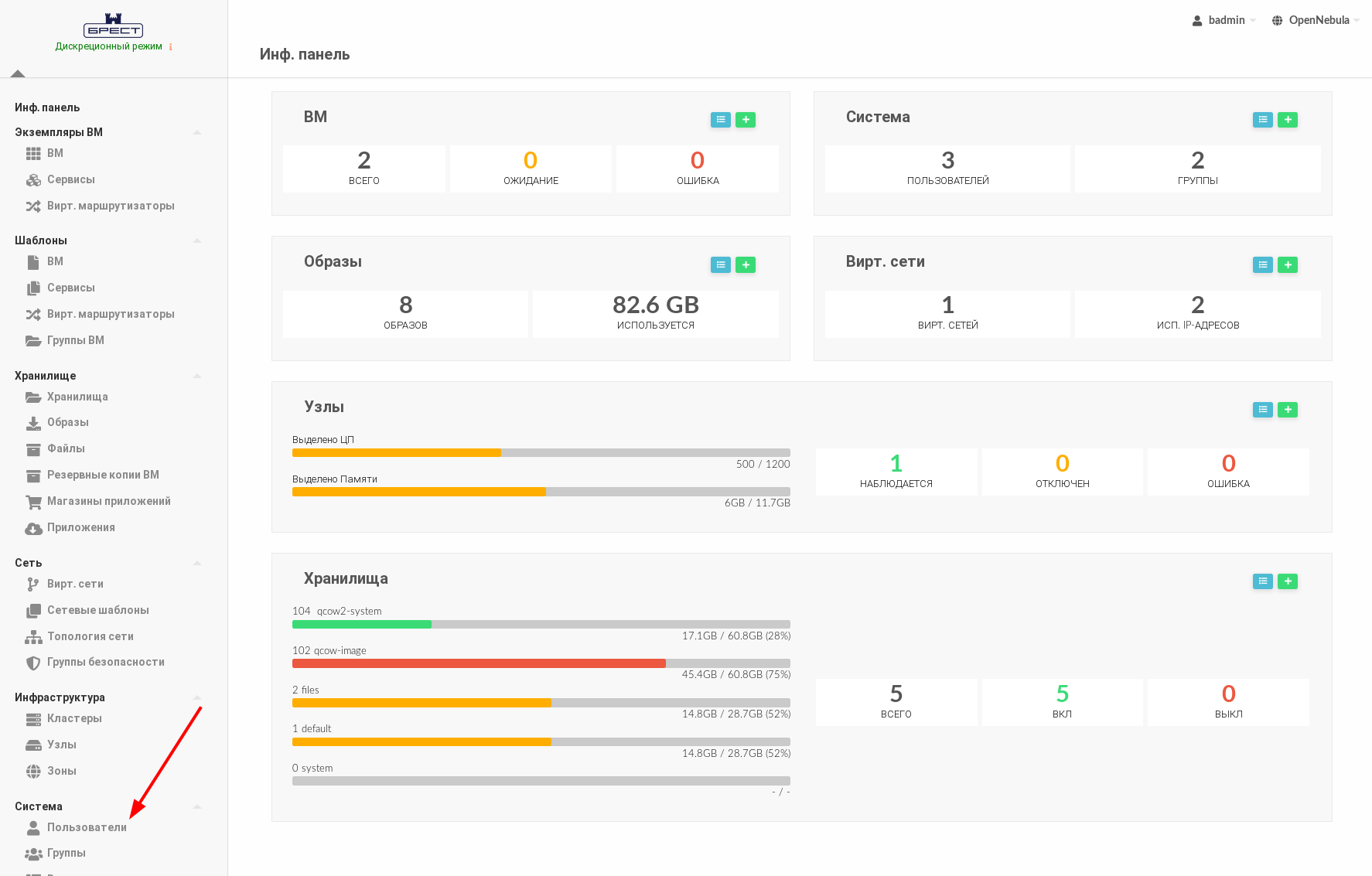The image size is (1372, 876).
Task: Collapse the sidebar using top arrow toggle
Action: click(18, 73)
